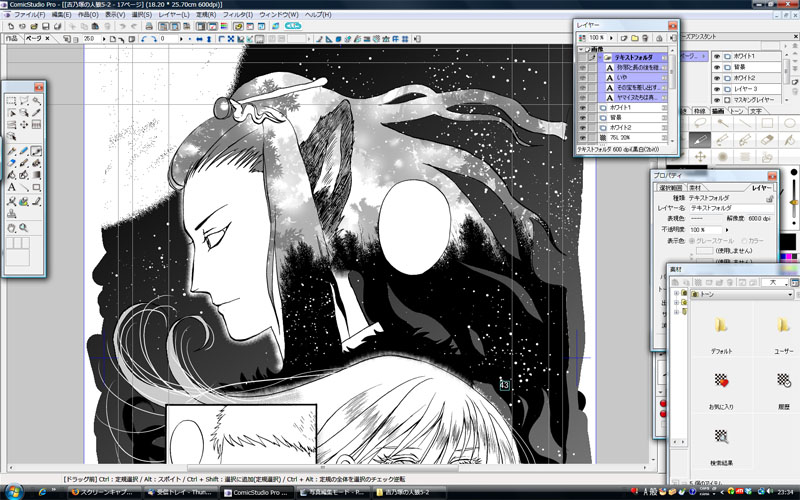Select グレースケール radio button in properties
Viewport: 800px width, 500px height.
click(x=692, y=240)
